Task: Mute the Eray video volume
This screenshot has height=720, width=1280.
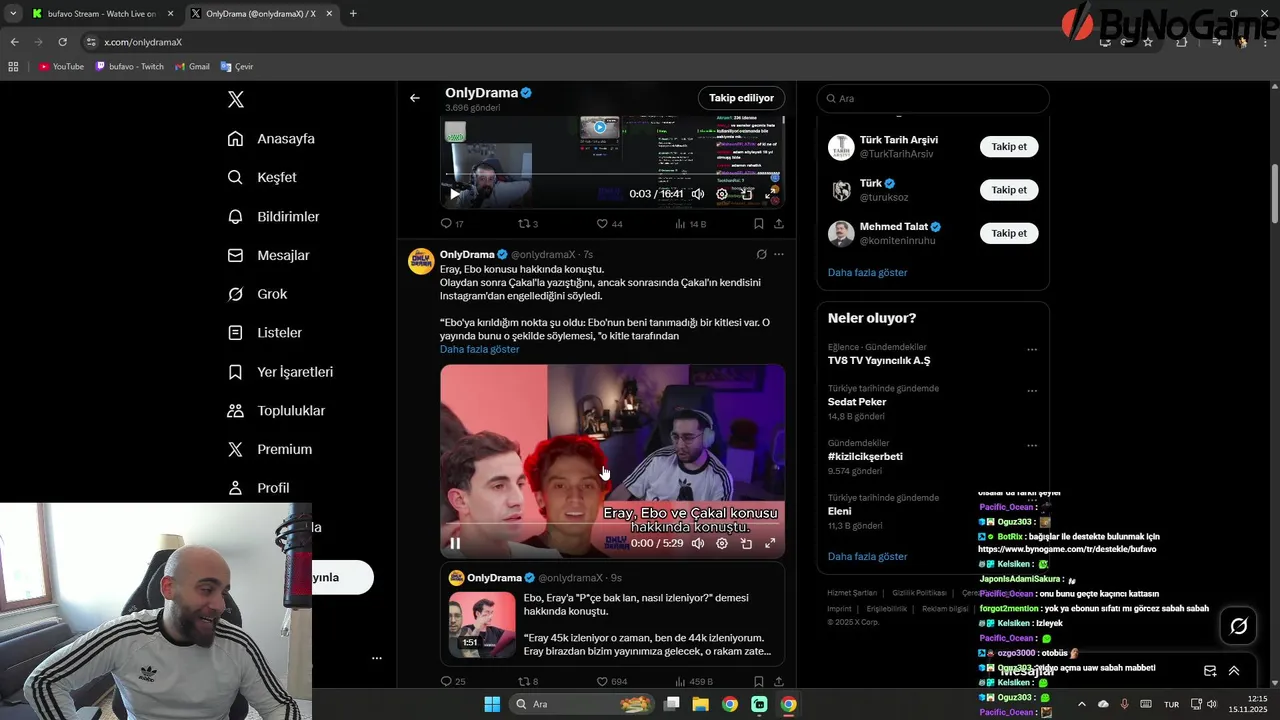Action: tap(698, 543)
